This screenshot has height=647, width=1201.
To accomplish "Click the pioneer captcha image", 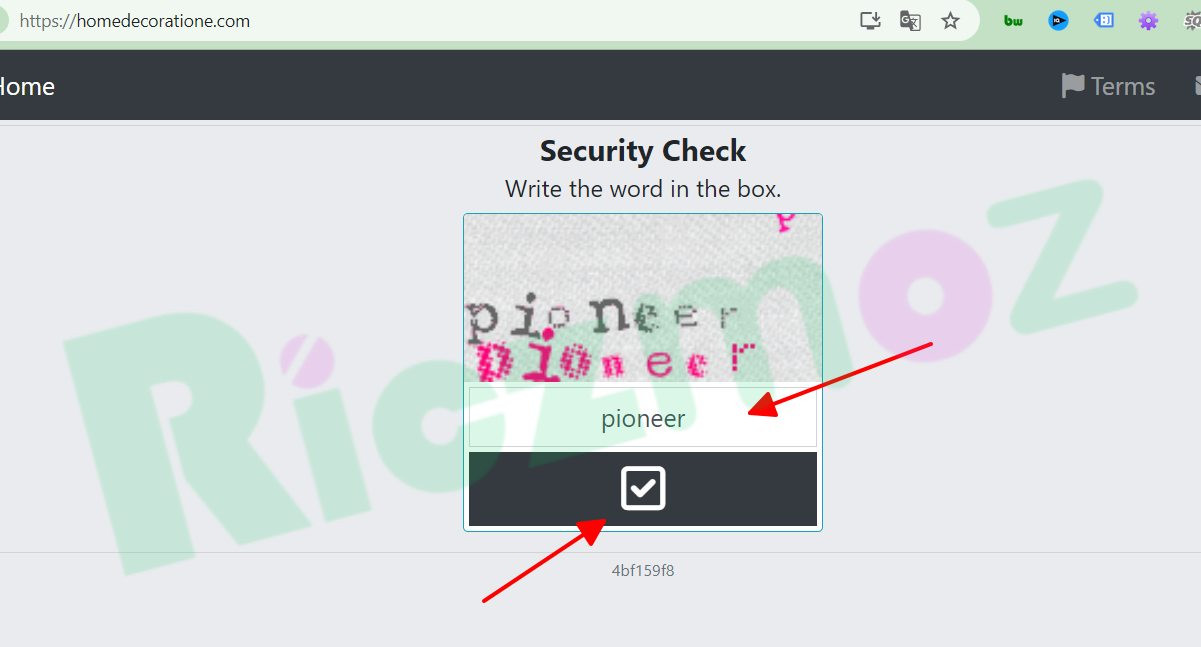I will [x=643, y=300].
